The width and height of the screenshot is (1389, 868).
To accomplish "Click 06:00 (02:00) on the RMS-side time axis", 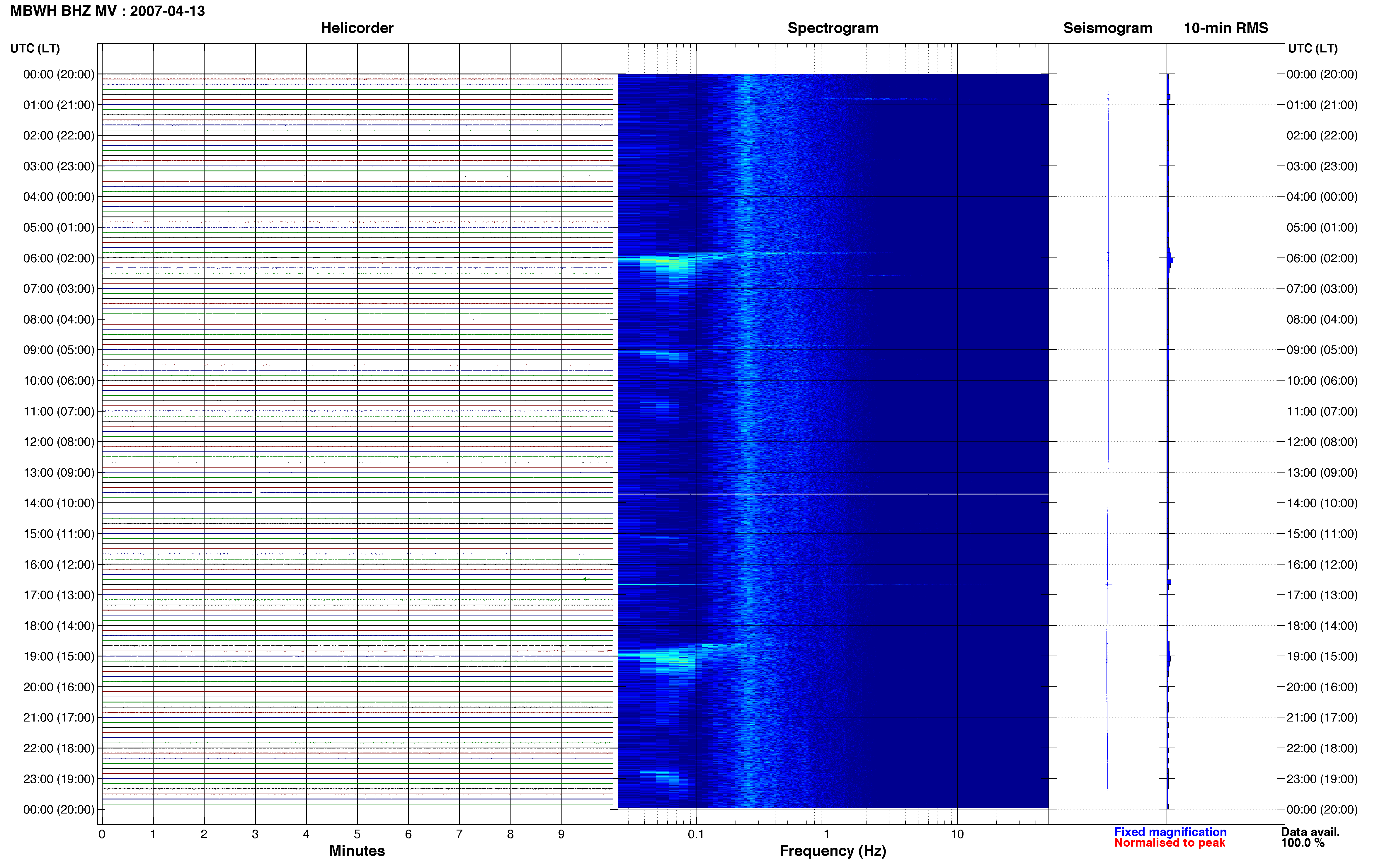I will click(1322, 258).
